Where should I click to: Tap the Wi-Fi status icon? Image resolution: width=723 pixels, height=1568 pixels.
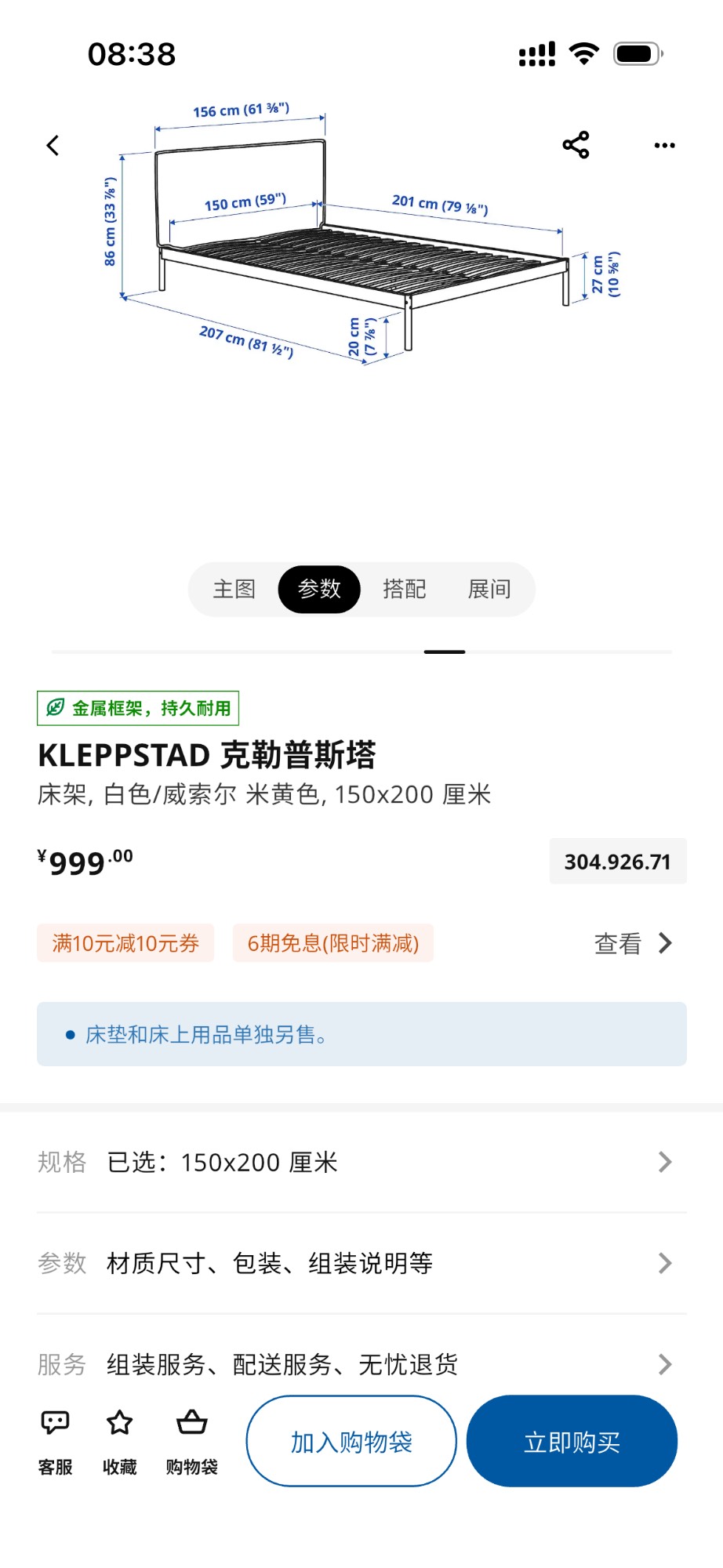coord(583,54)
